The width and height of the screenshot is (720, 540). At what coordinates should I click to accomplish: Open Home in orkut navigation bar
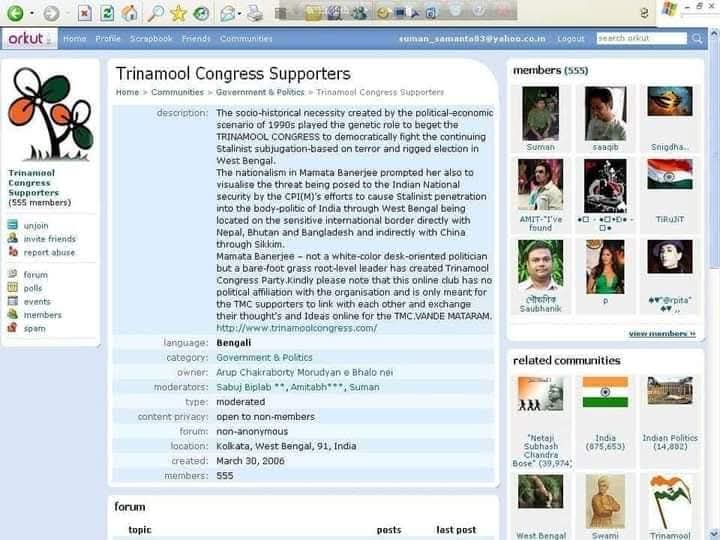[75, 39]
